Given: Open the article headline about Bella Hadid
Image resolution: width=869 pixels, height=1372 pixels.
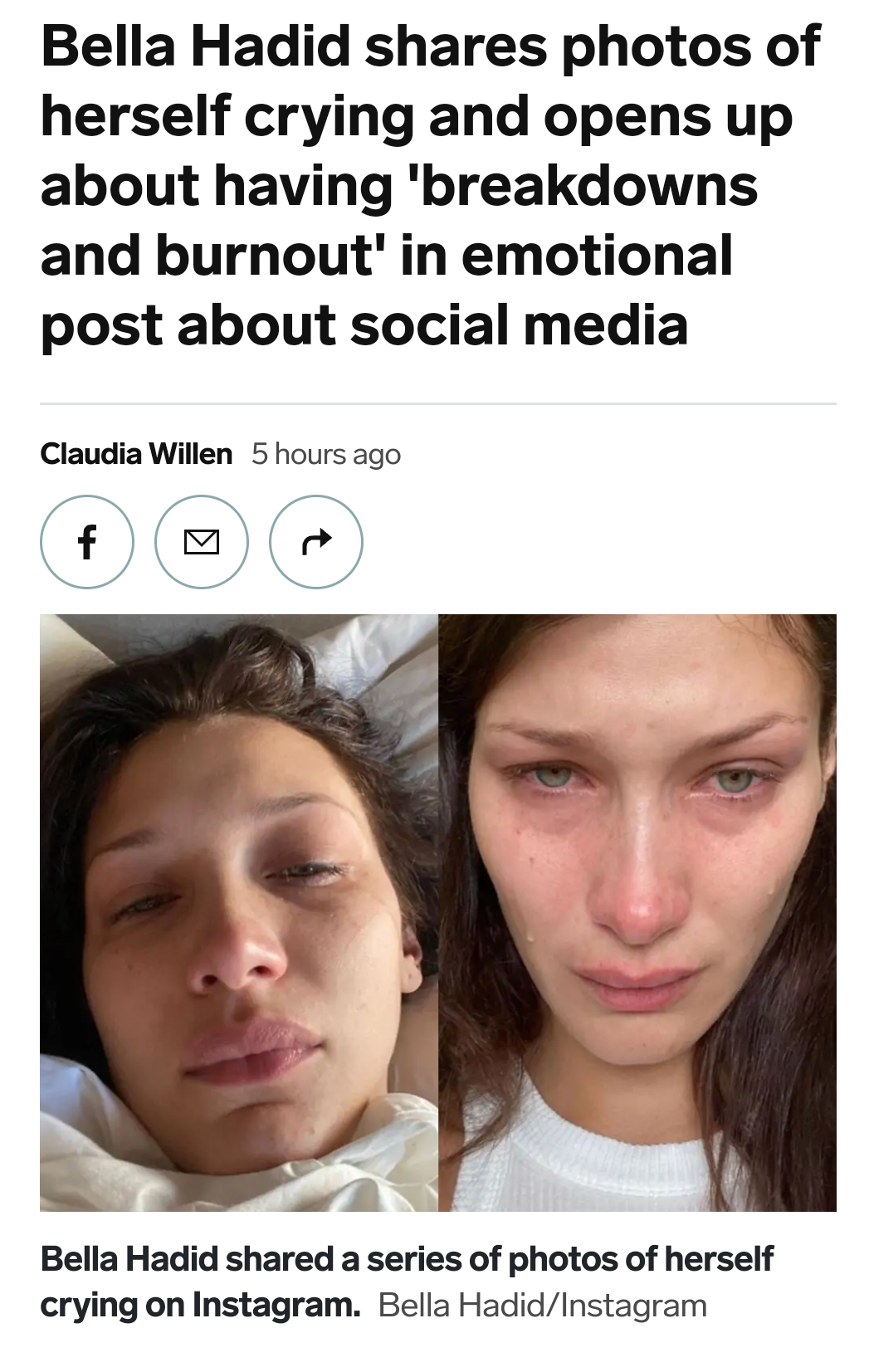Looking at the screenshot, I should point(430,185).
